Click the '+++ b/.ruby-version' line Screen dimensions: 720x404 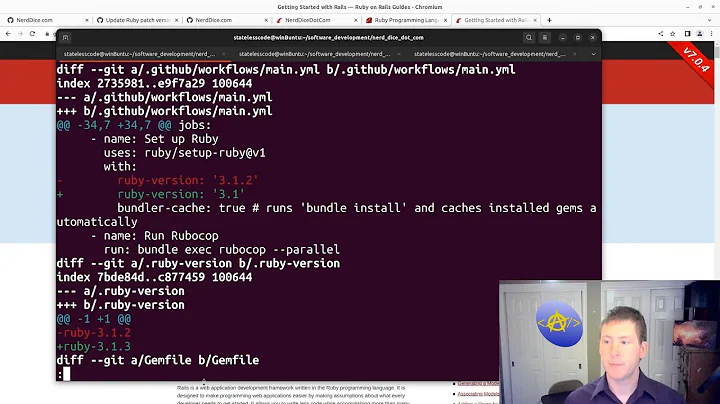[121, 305]
